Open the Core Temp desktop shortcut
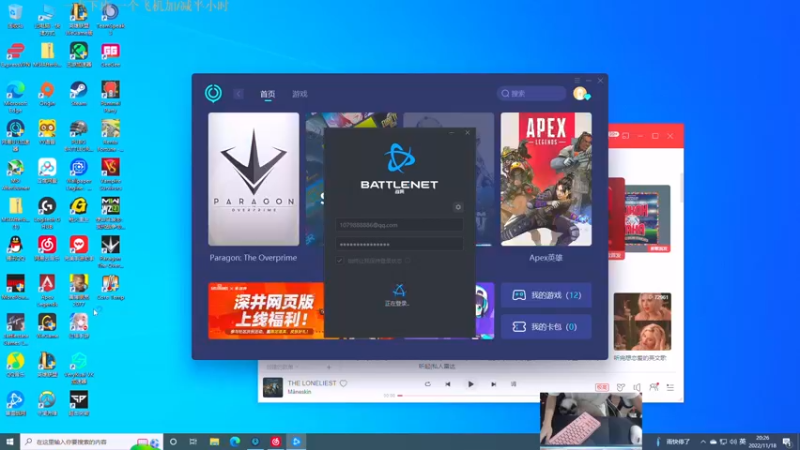This screenshot has width=800, height=450. [x=110, y=287]
